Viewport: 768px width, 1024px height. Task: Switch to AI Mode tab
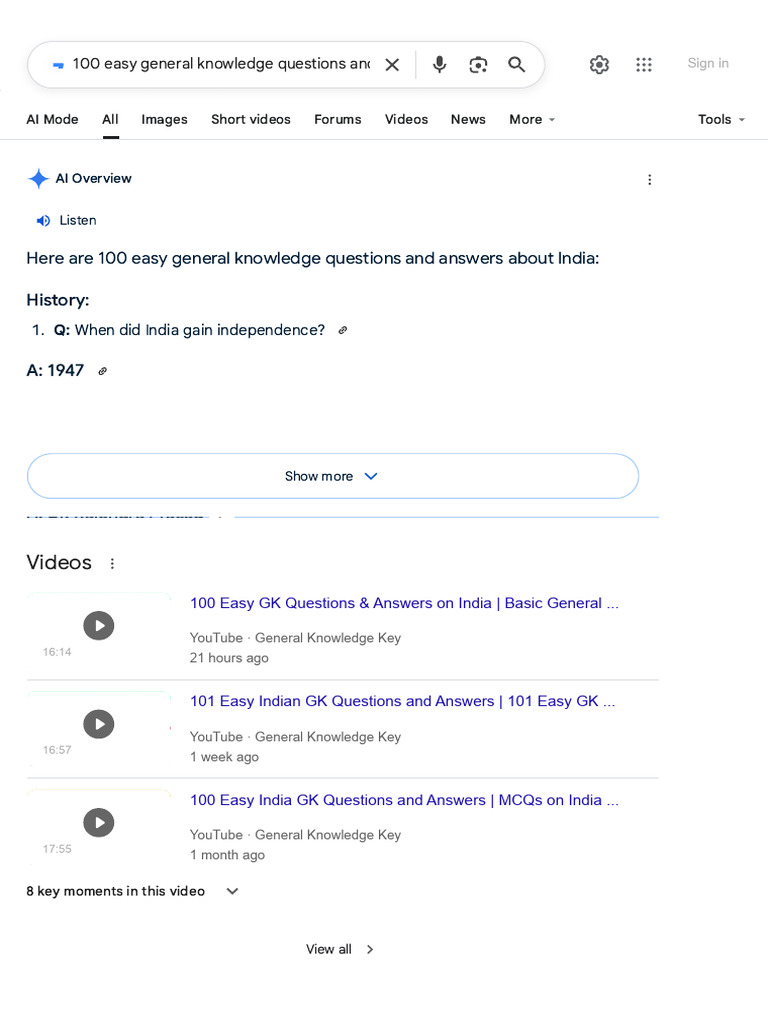(52, 120)
